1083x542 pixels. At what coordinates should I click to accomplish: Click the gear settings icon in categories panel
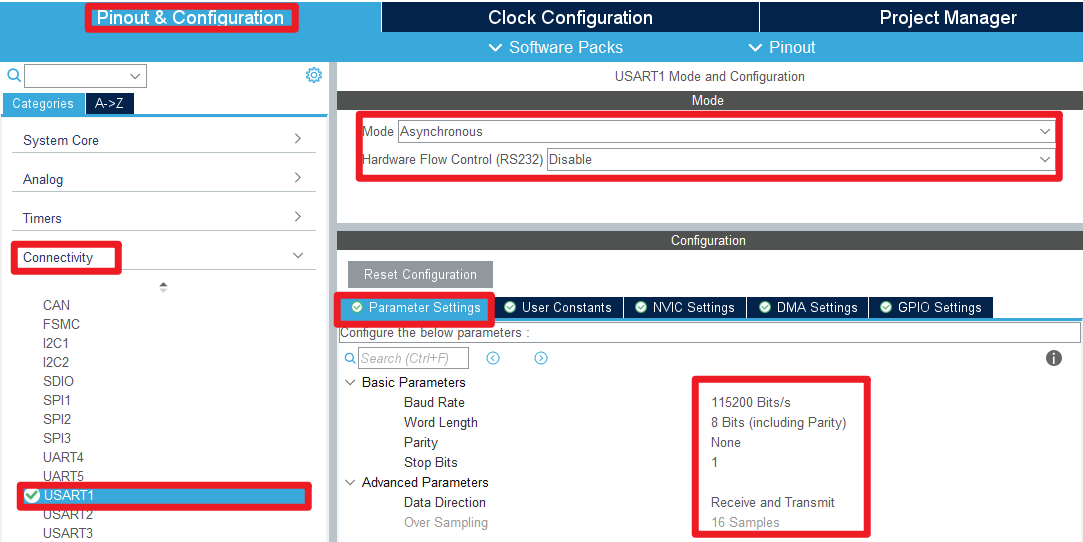[314, 75]
